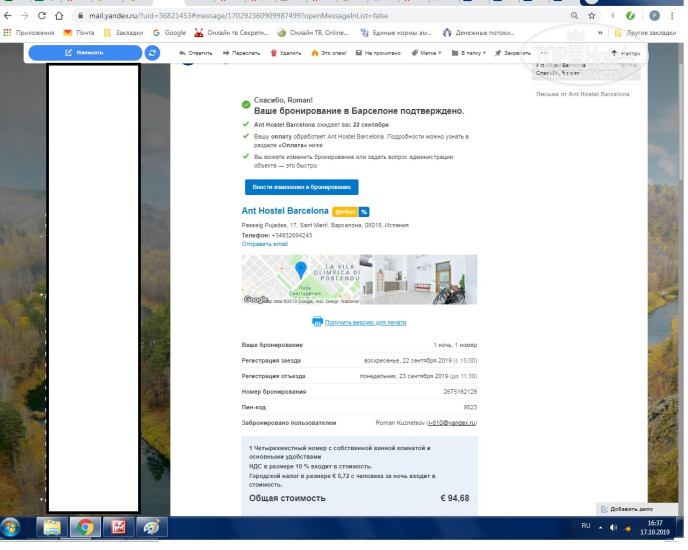Open Chrome from the Windows taskbar
This screenshot has width=688, height=550.
[x=85, y=527]
